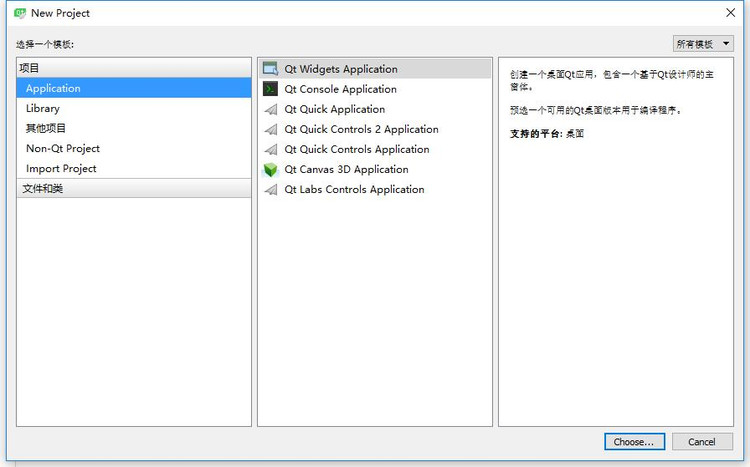Select the Import Project category
Image resolution: width=750 pixels, height=467 pixels.
pos(134,168)
